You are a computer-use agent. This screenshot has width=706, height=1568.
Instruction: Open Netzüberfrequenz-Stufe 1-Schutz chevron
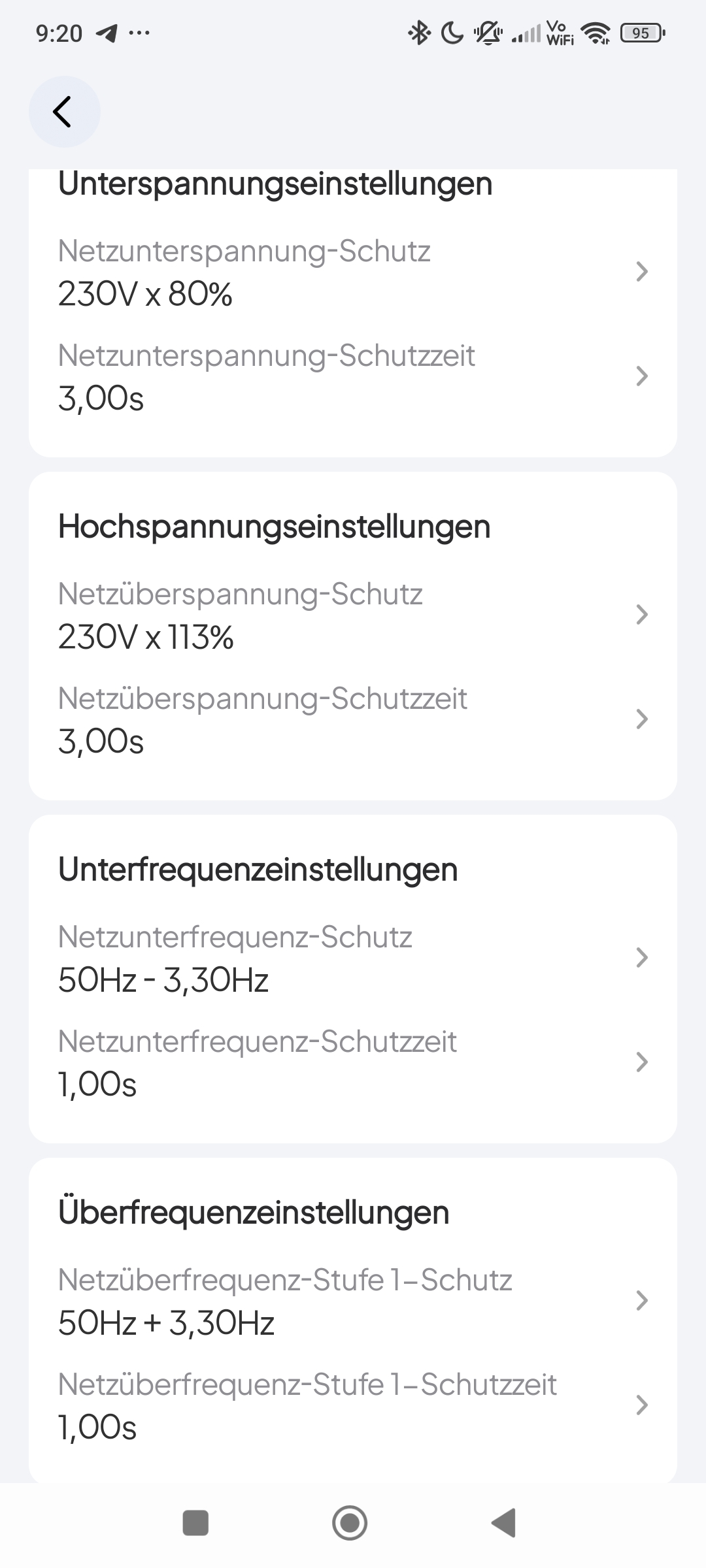[641, 1301]
